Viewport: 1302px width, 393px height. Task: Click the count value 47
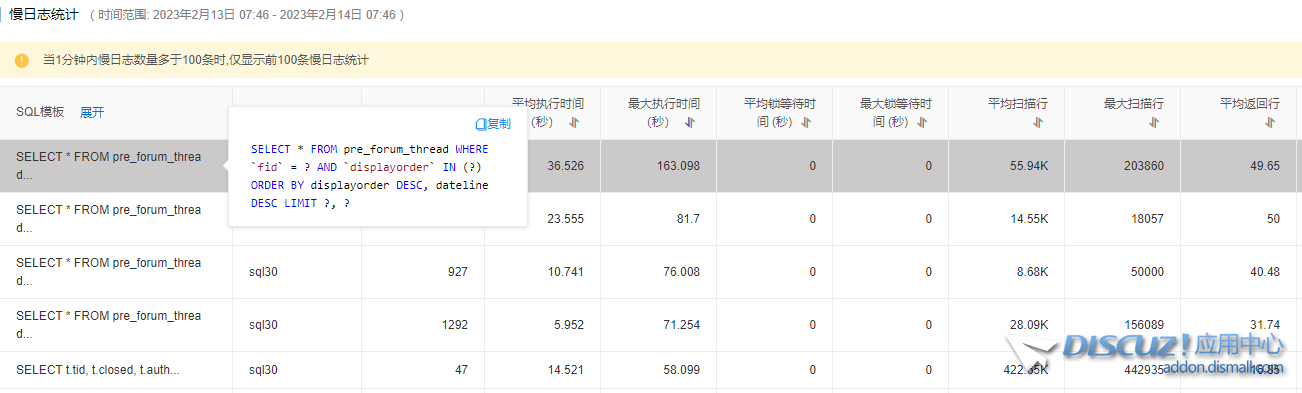[x=461, y=370]
